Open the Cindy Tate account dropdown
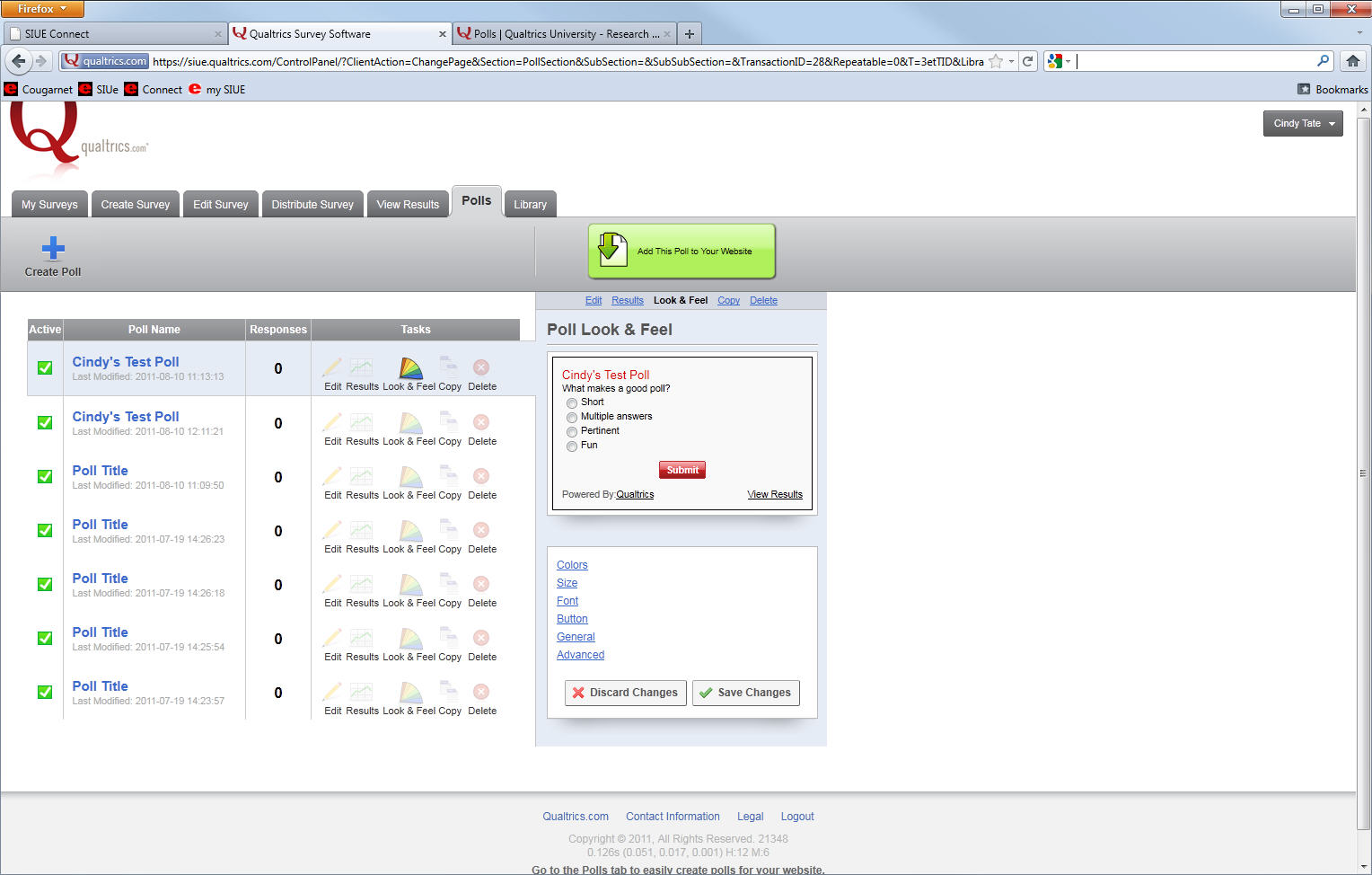The image size is (1372, 875). point(1303,124)
